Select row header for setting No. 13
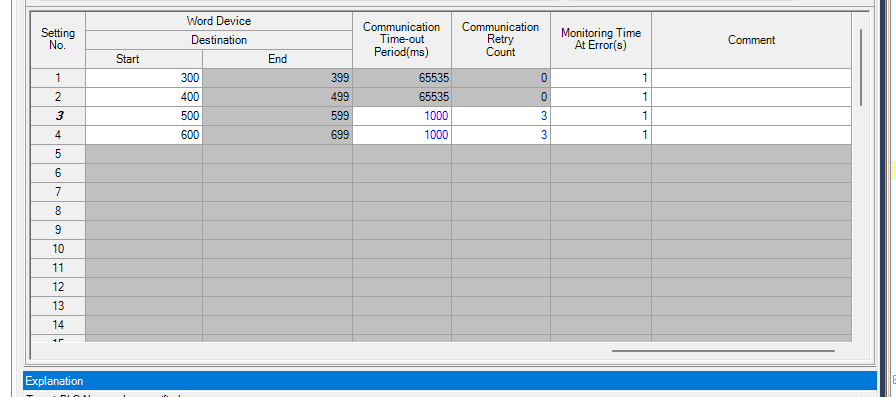Viewport: 896px width, 397px height. tap(58, 306)
